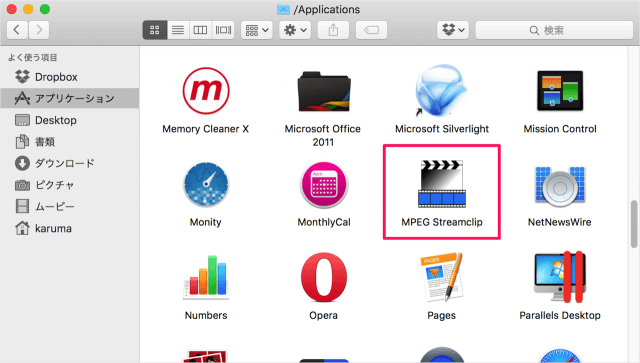Select the Numbers bar chart icon
This screenshot has width=640, height=363.
(x=206, y=277)
